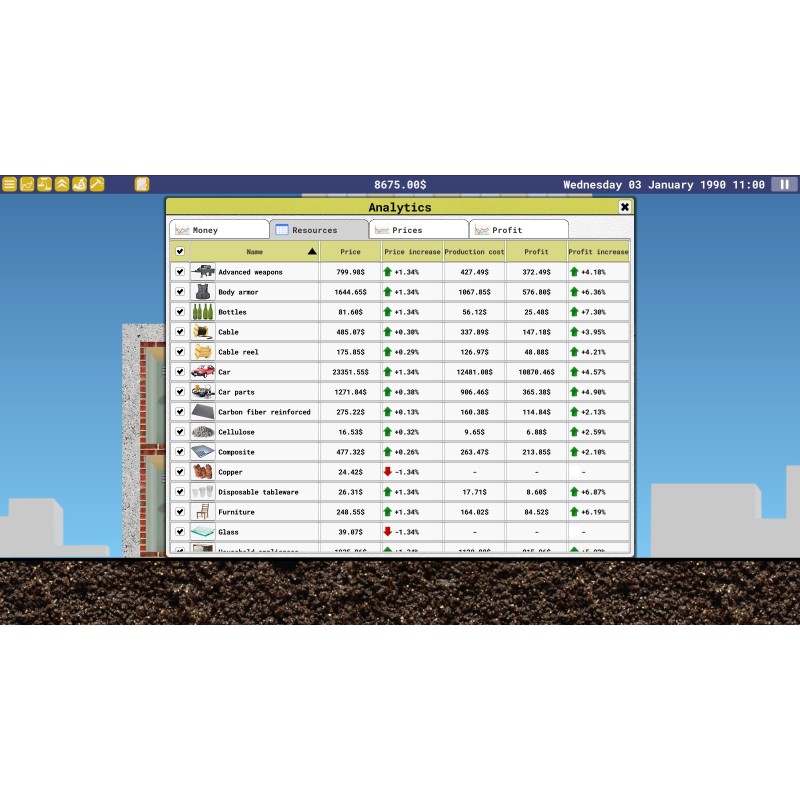Click the Furniture chair icon

point(203,512)
